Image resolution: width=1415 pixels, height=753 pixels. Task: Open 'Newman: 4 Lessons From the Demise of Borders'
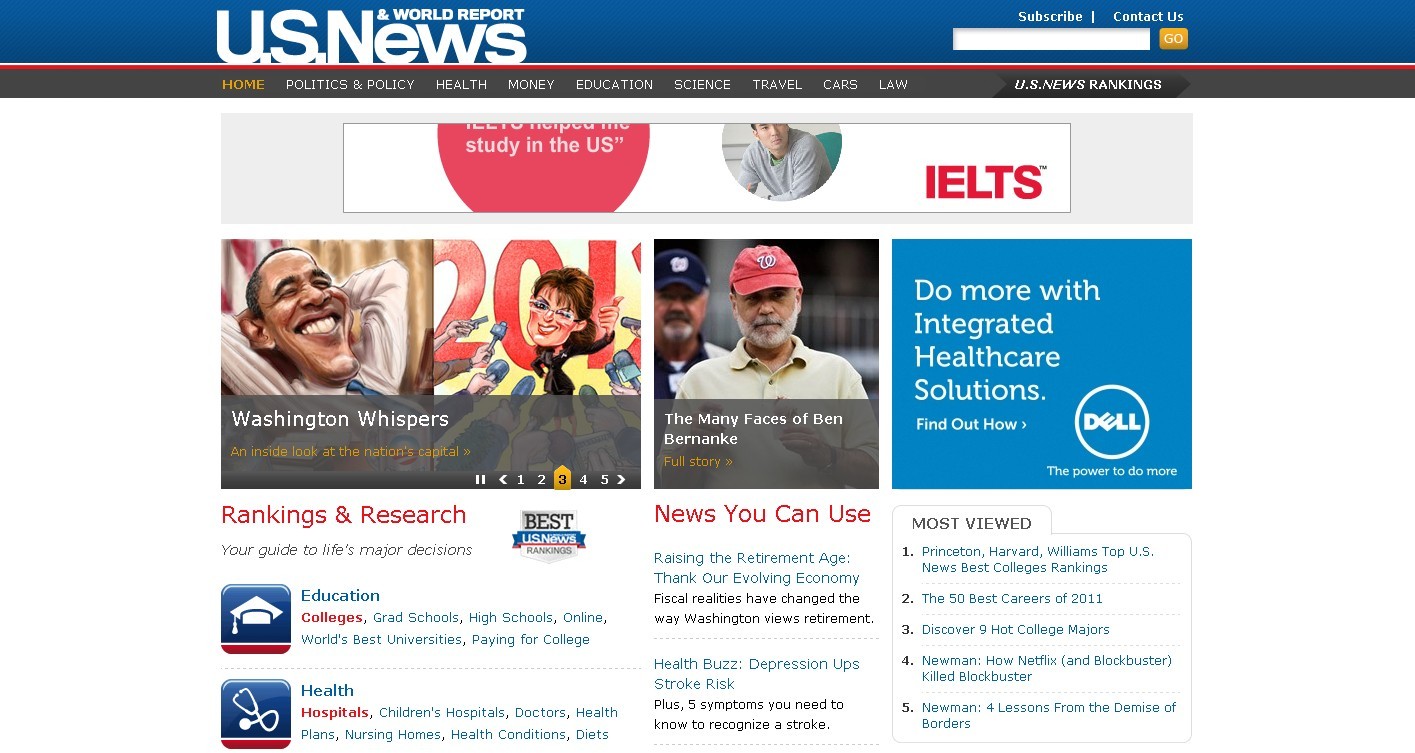click(x=1049, y=715)
